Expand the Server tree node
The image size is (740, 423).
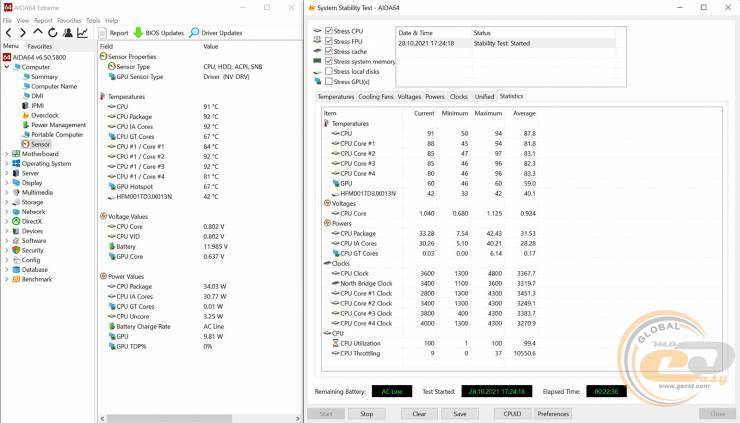pos(7,173)
